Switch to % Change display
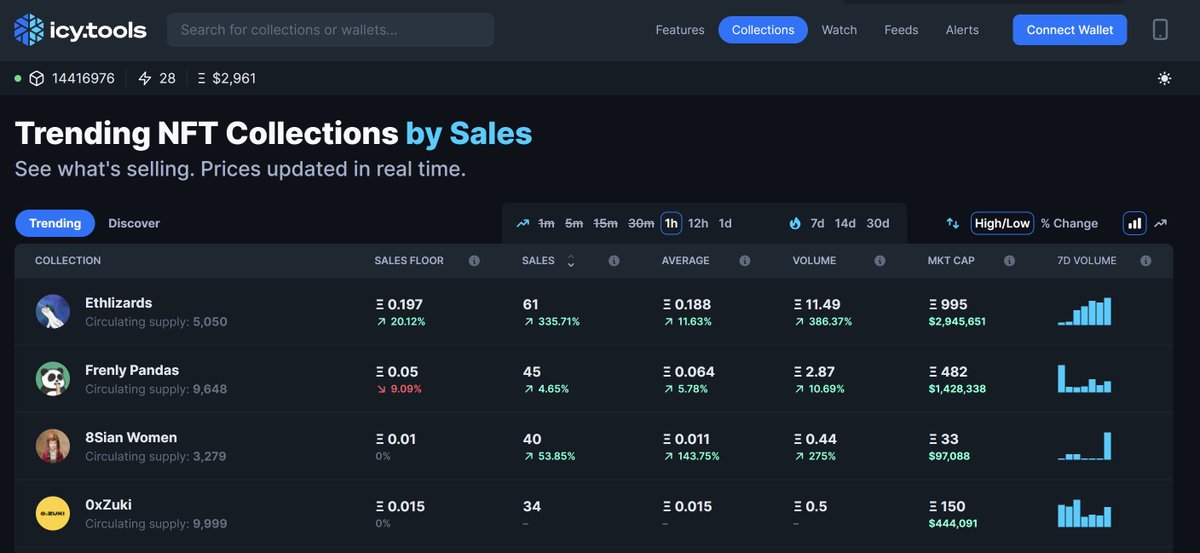Image resolution: width=1200 pixels, height=553 pixels. click(x=1069, y=223)
